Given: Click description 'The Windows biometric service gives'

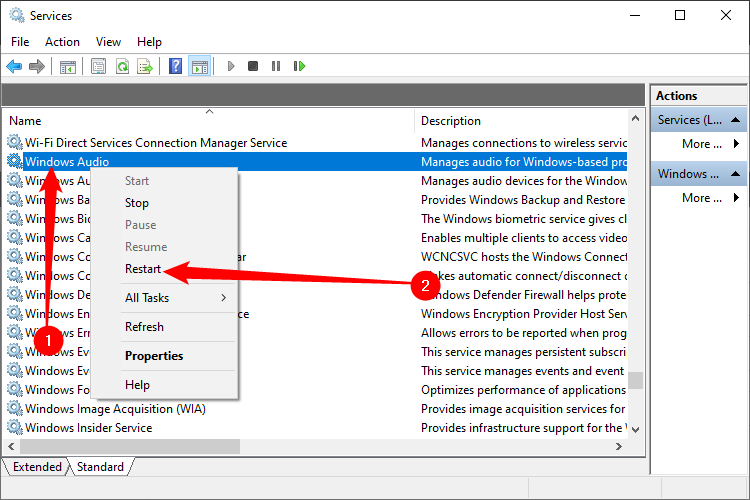Looking at the screenshot, I should coord(524,219).
